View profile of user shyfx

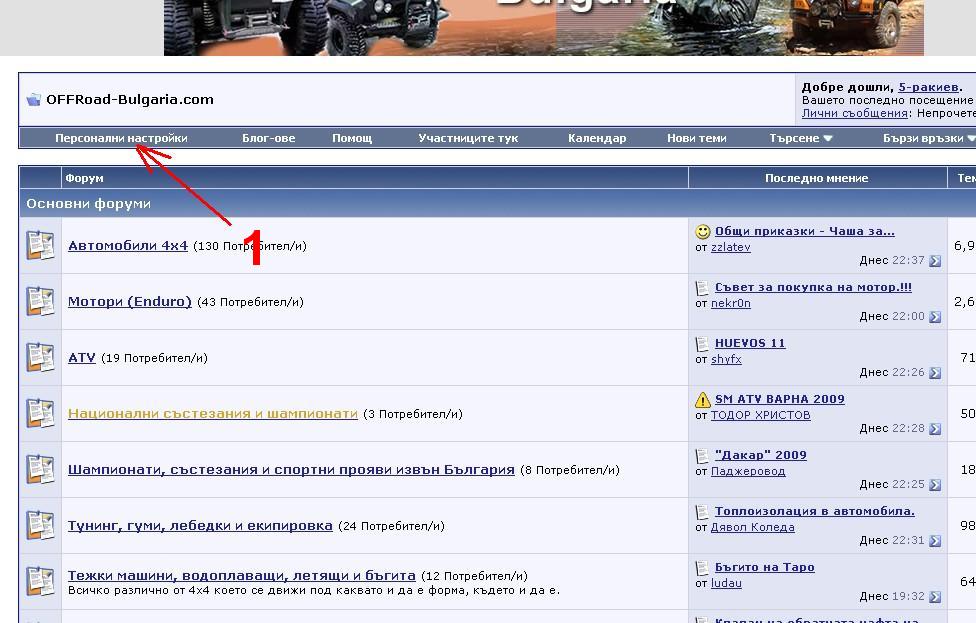[726, 359]
